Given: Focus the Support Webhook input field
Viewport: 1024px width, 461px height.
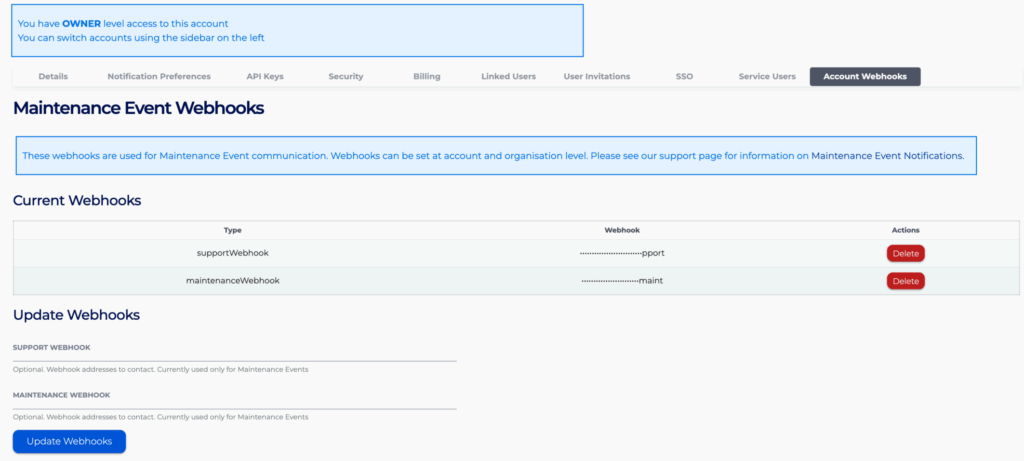Looking at the screenshot, I should (234, 355).
